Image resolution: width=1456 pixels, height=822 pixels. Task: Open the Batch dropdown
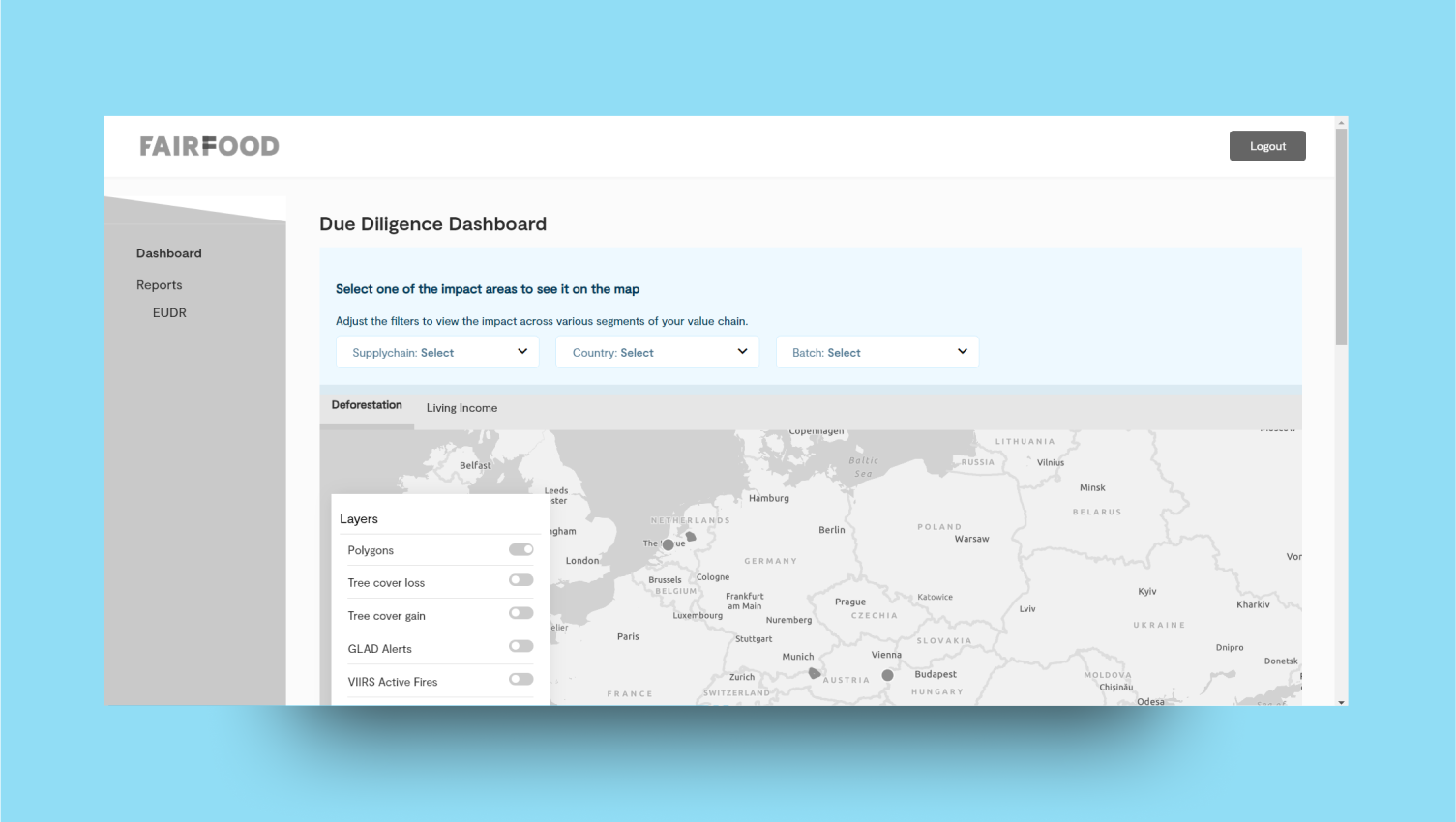tap(877, 352)
